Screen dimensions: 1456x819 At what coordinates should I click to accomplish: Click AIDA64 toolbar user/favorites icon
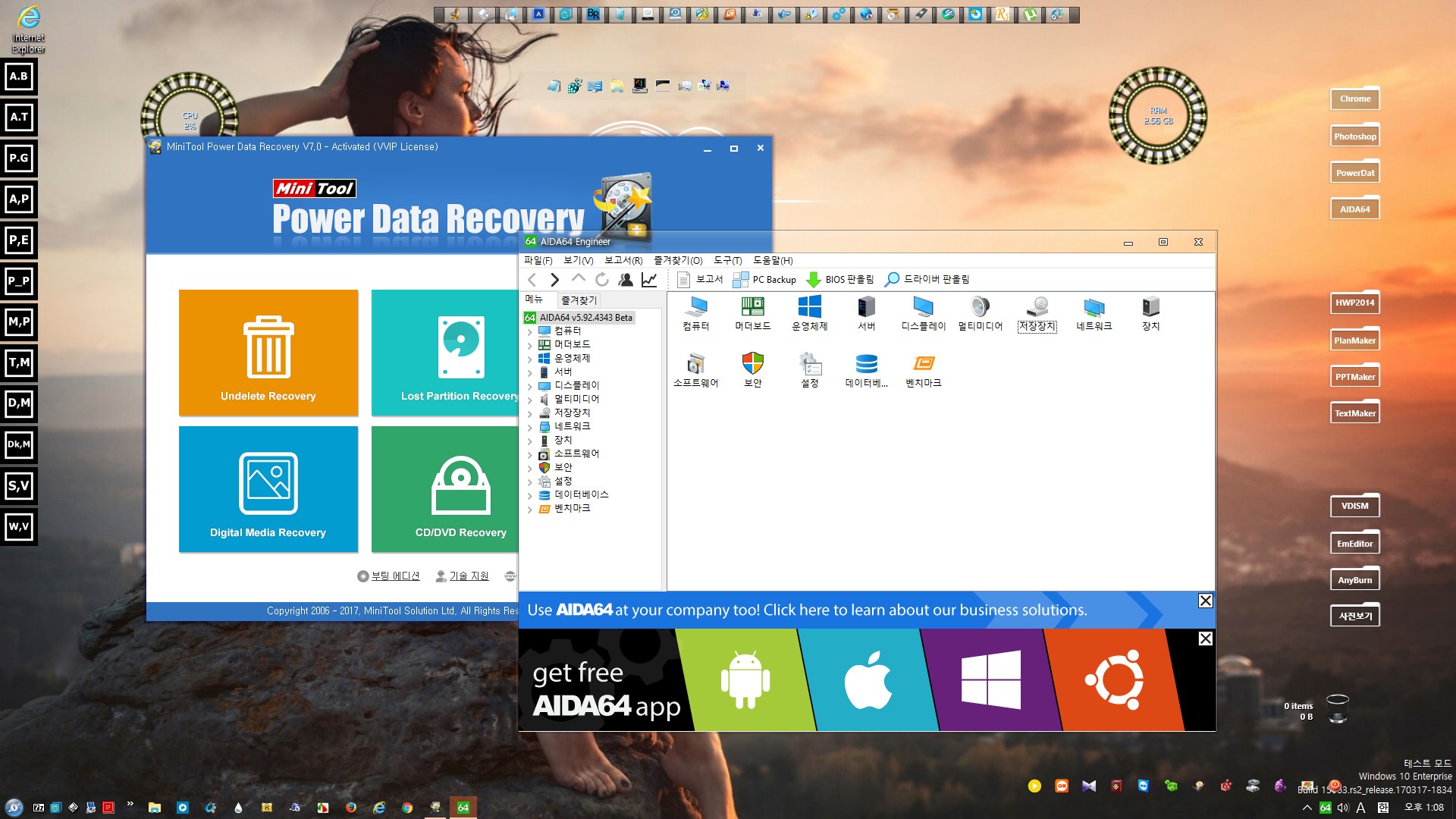(626, 280)
